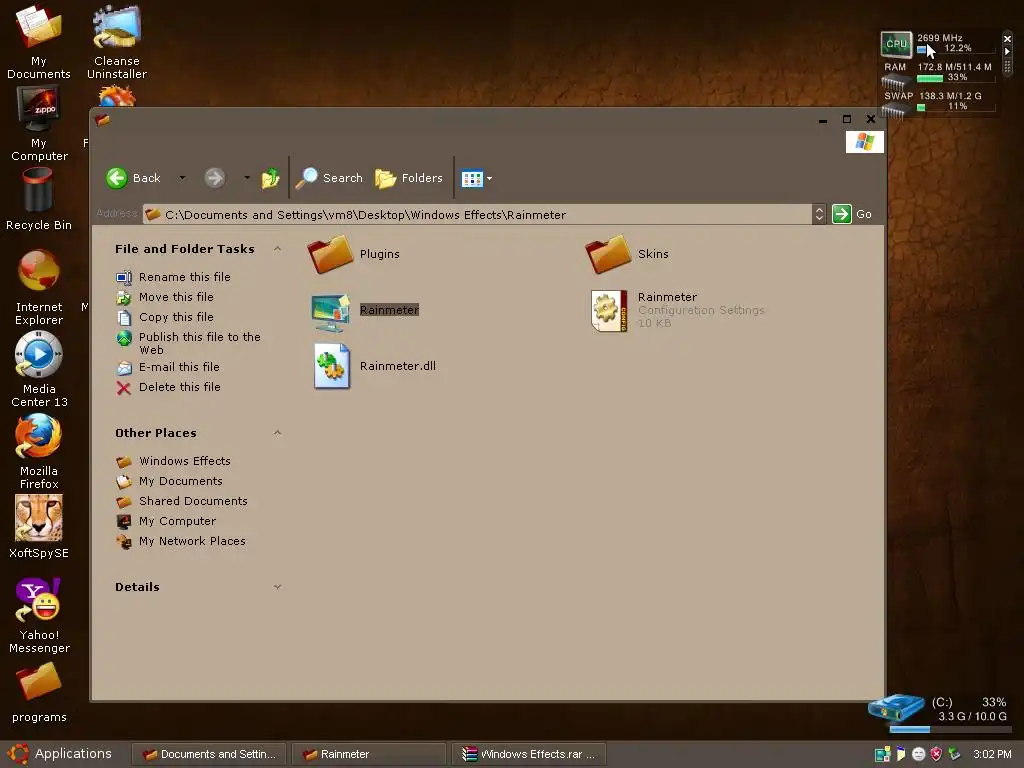1024x768 pixels.
Task: Go to My Computer in Other Places
Action: coord(178,521)
